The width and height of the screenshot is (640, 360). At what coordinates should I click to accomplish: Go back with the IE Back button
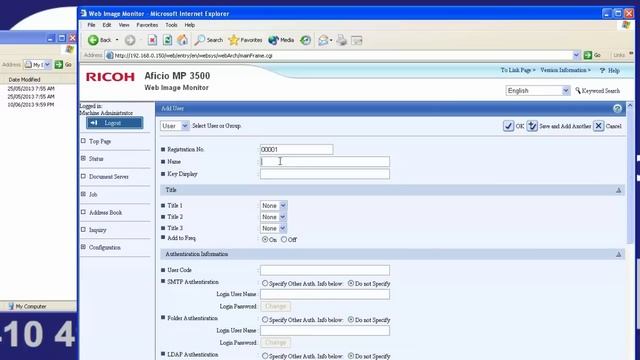point(99,40)
